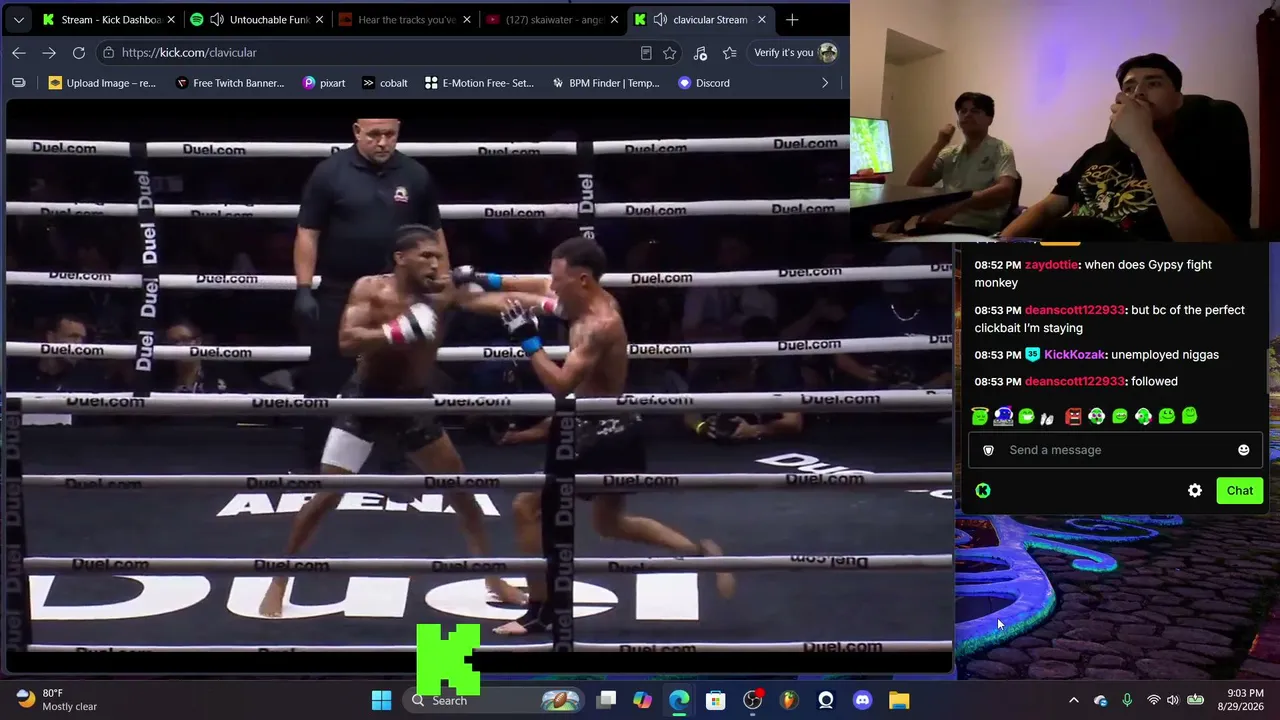Open the clock showing 9:03 PM
Screen dimensions: 1280x720
click(1243, 700)
